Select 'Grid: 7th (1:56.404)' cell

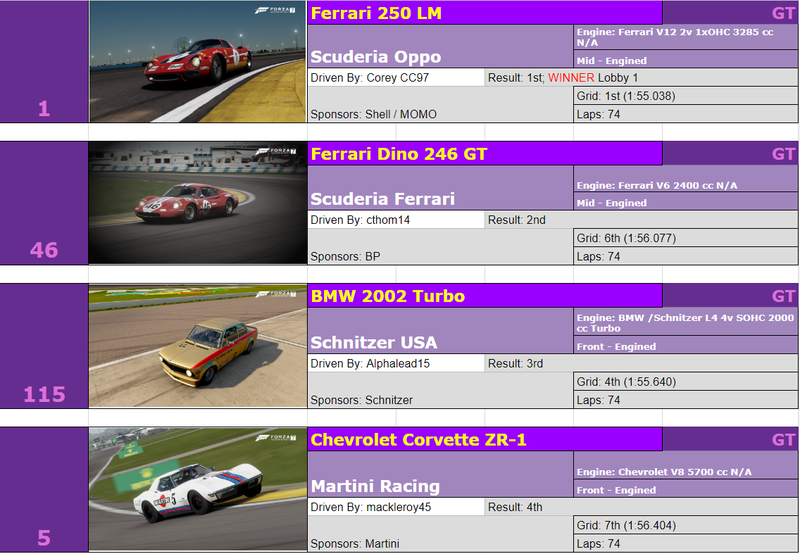[x=686, y=525]
